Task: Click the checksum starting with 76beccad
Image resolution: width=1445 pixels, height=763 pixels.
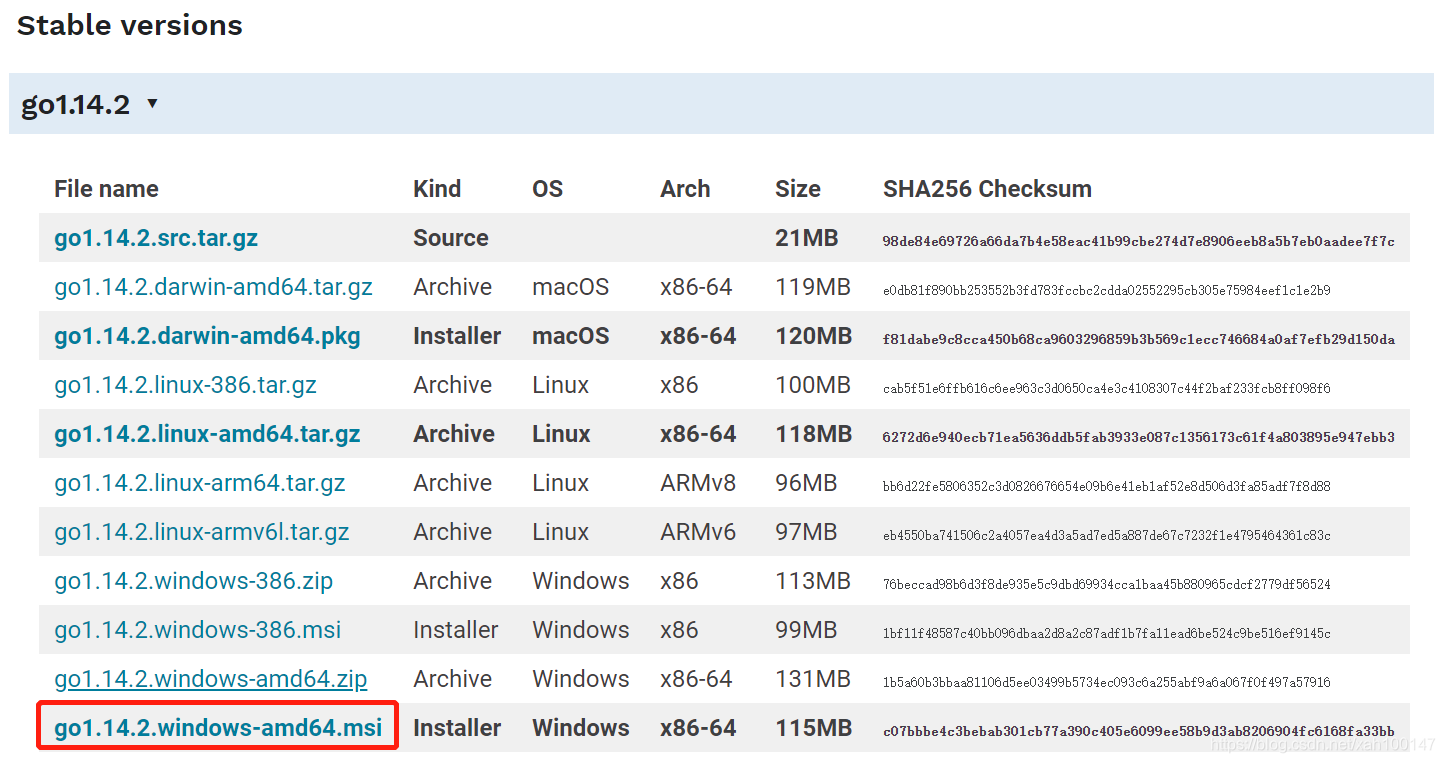Action: click(1107, 585)
